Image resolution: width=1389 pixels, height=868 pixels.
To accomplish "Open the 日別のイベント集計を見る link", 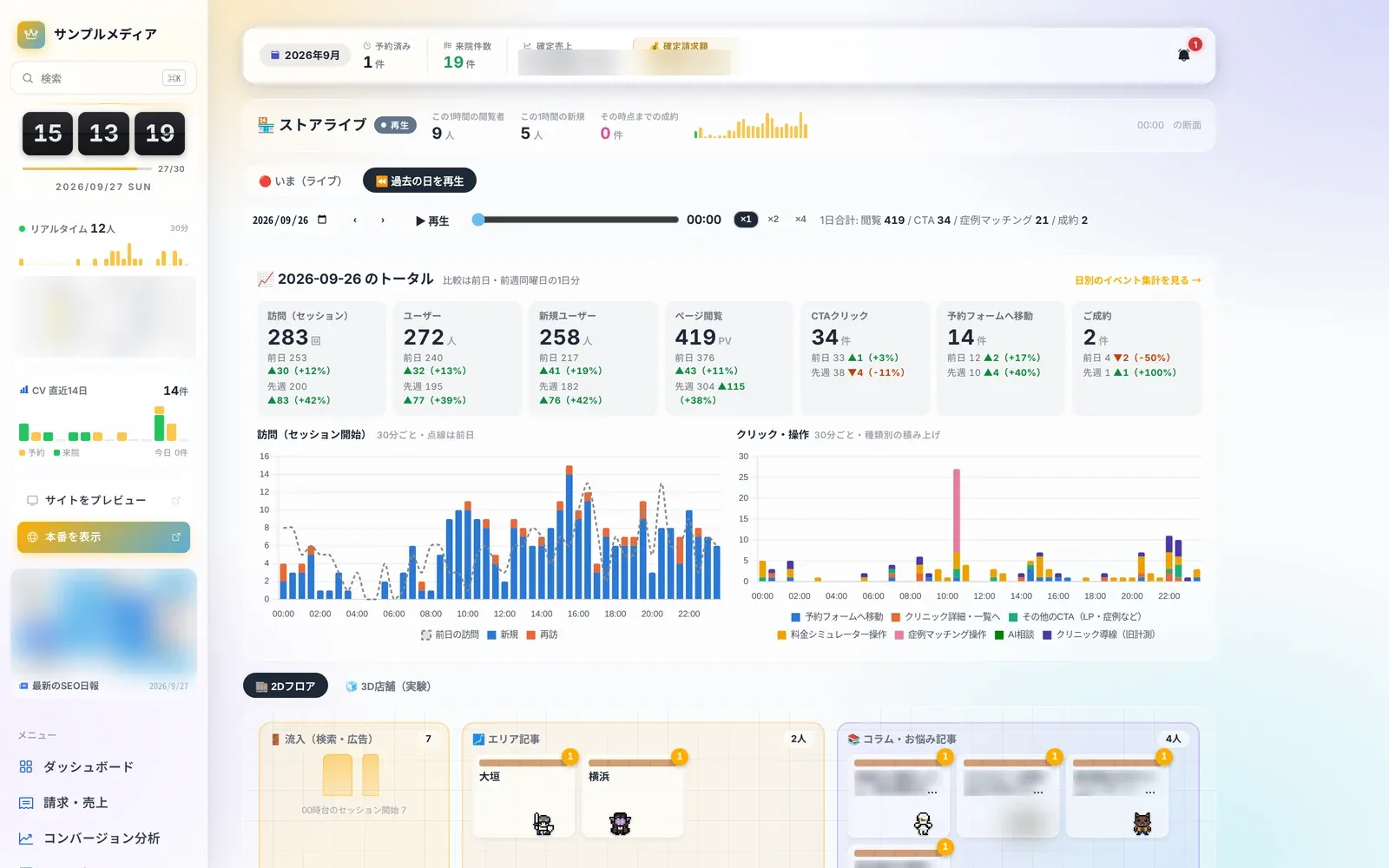I will point(1138,280).
